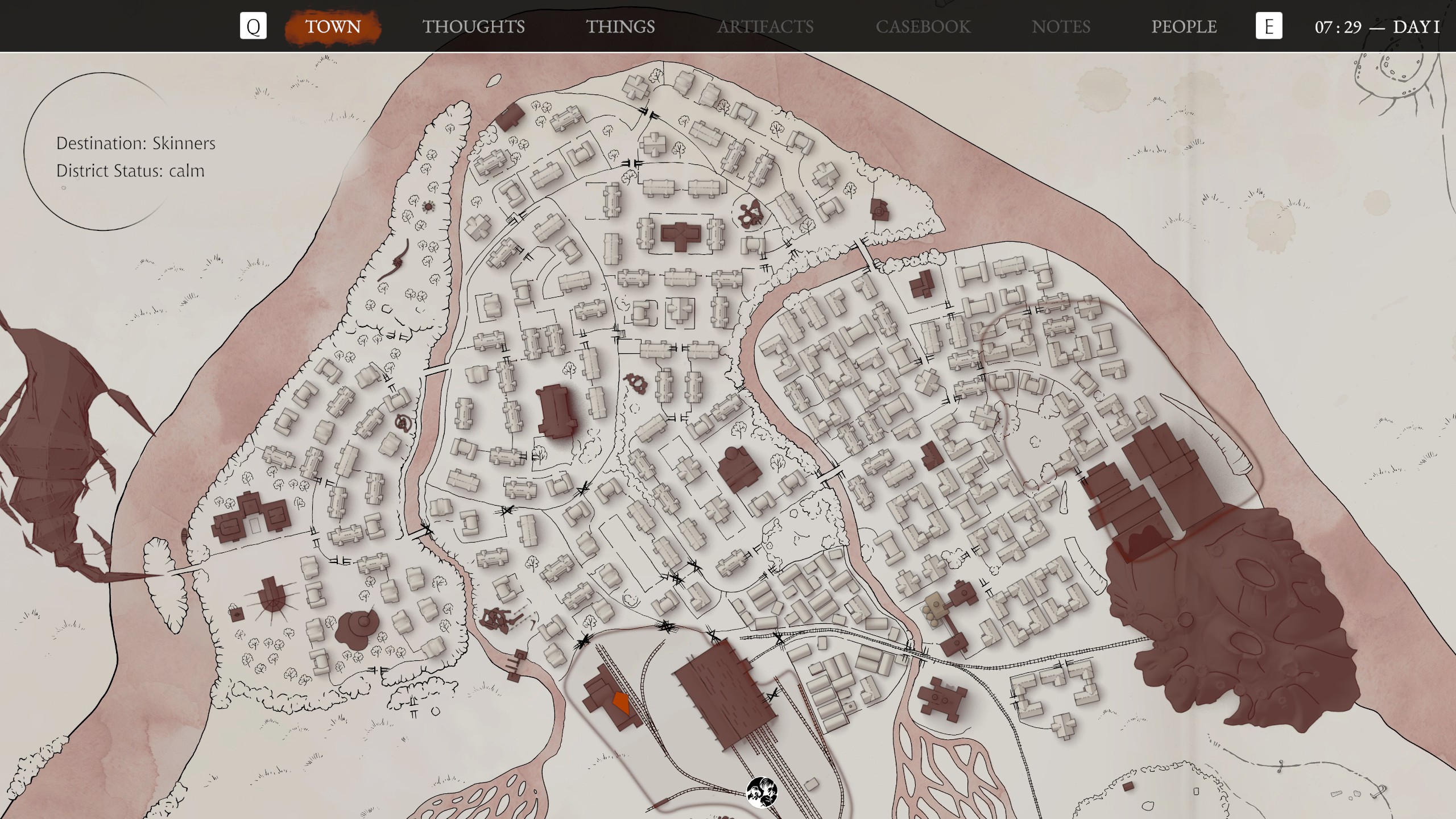Open the People tab
The height and width of the screenshot is (819, 1456).
coord(1184,27)
